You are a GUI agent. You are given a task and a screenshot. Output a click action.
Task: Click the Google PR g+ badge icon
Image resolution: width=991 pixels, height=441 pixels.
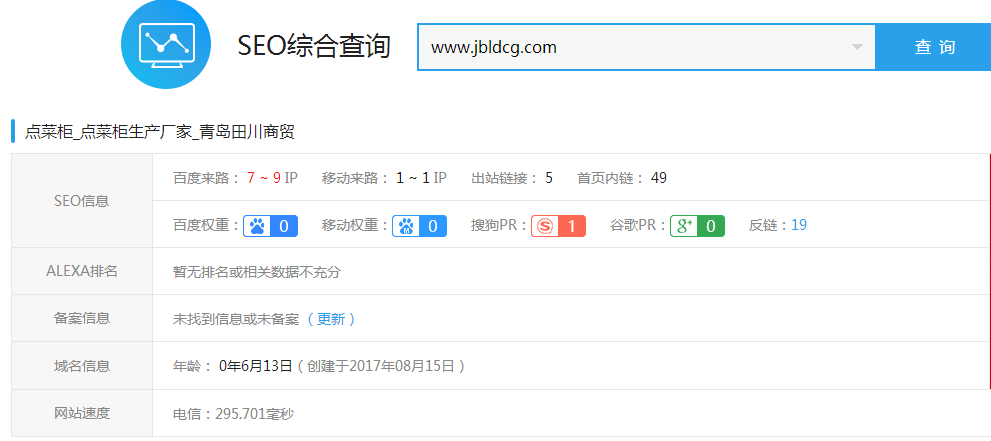(x=684, y=226)
